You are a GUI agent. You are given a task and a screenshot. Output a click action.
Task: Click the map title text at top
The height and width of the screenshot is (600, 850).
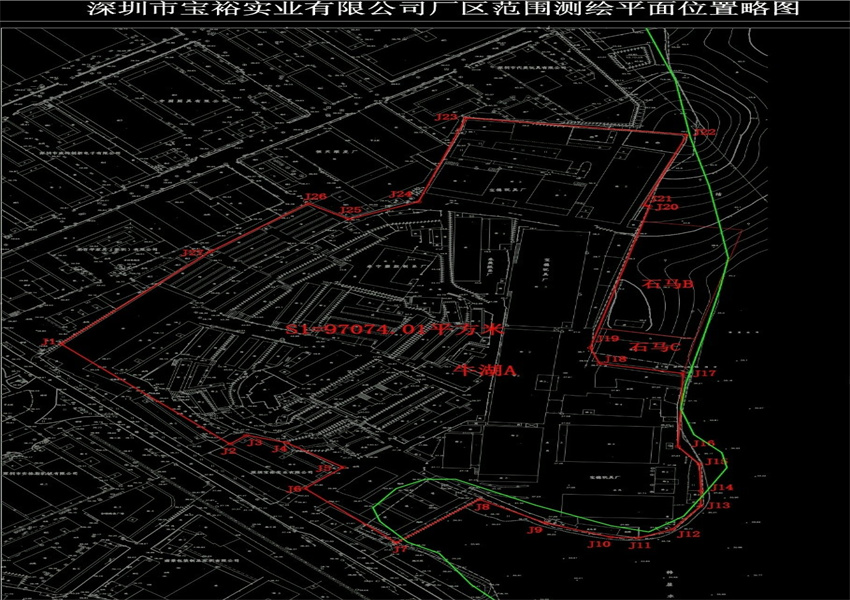coord(443,8)
